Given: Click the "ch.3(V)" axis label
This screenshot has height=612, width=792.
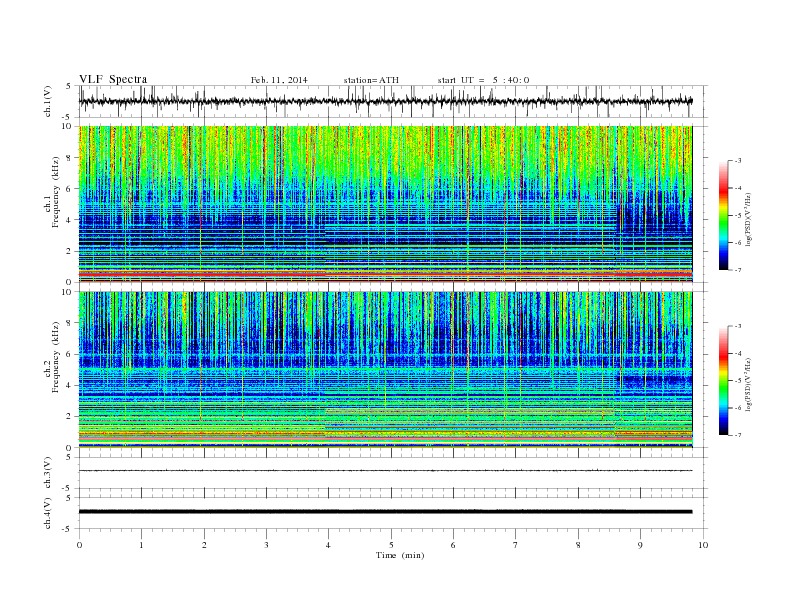Looking at the screenshot, I should point(48,473).
